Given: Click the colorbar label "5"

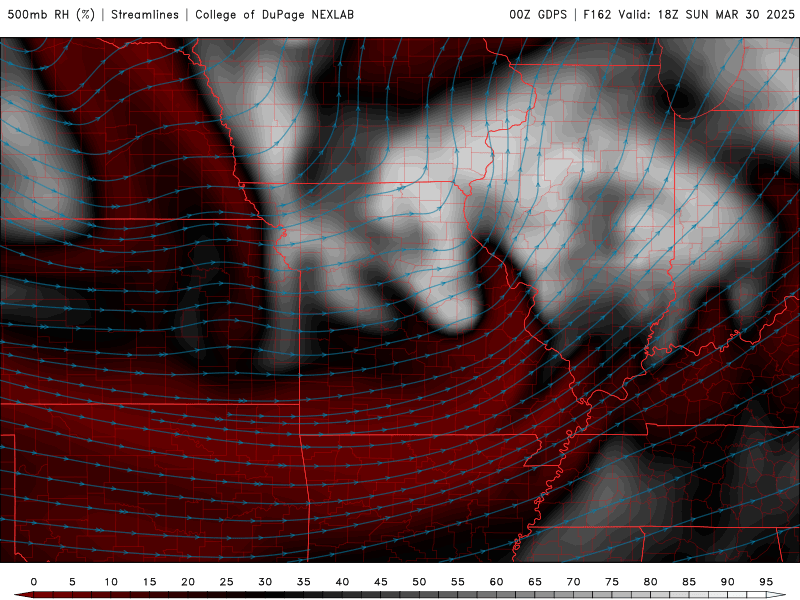Looking at the screenshot, I should click(x=72, y=582).
